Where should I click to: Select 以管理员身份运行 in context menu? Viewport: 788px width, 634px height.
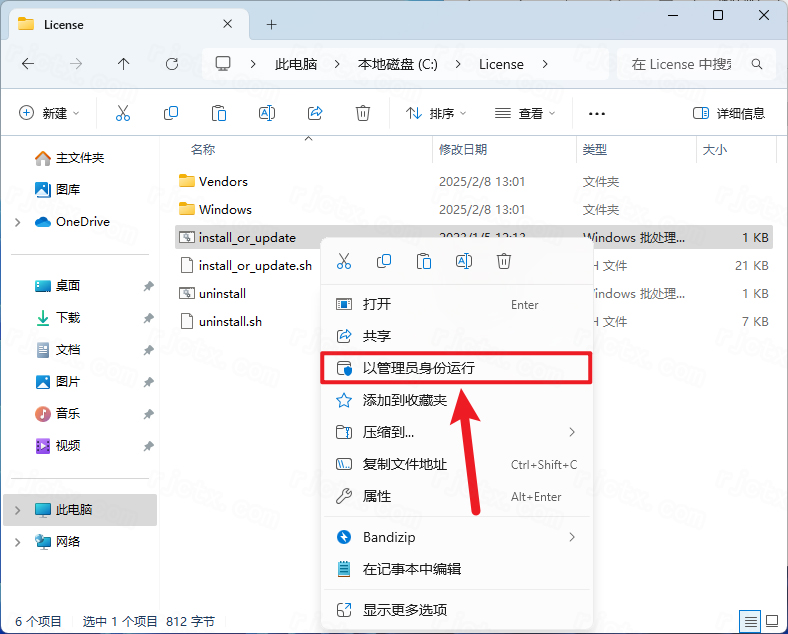pos(456,368)
